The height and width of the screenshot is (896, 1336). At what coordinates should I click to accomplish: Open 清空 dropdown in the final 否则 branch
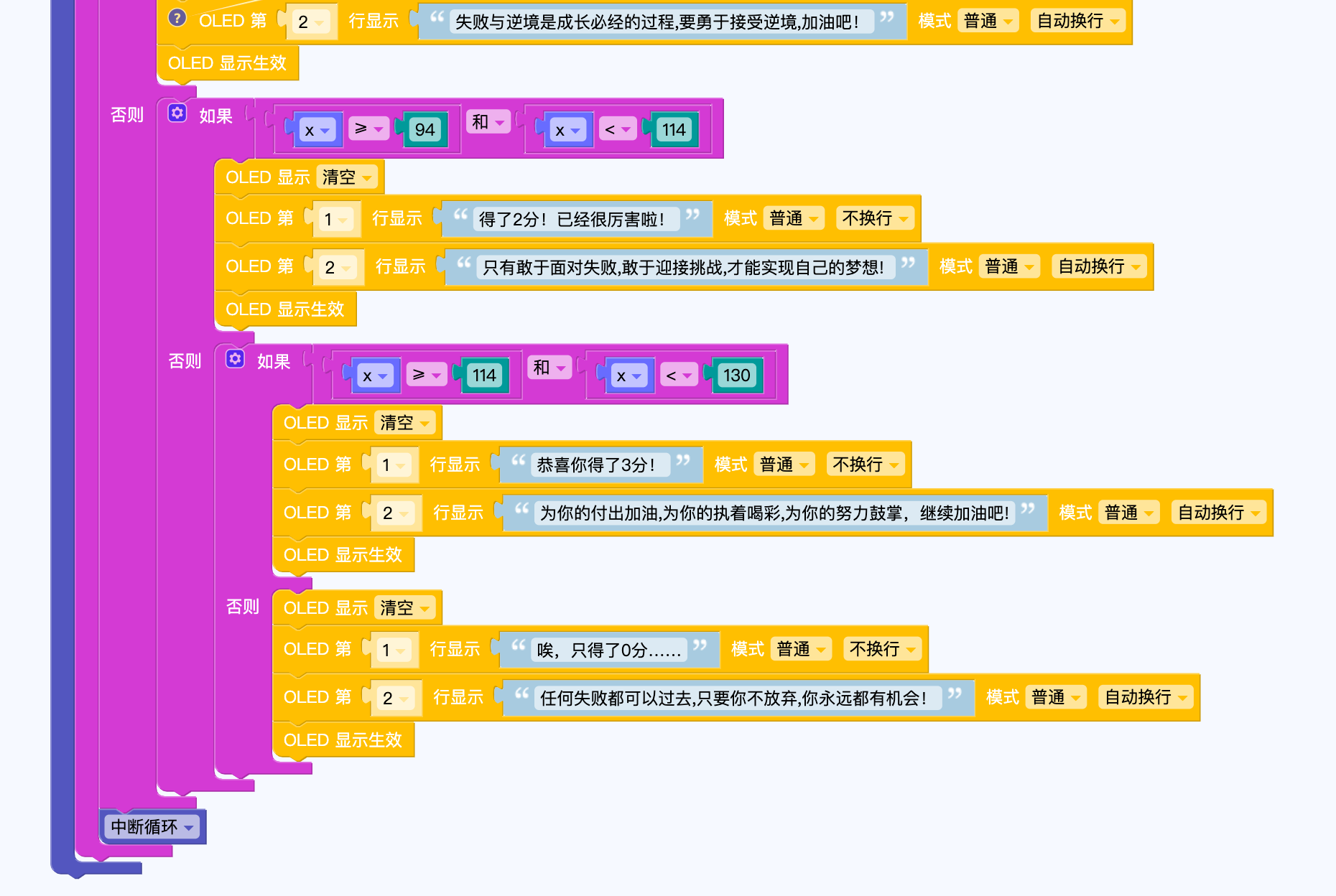[404, 608]
